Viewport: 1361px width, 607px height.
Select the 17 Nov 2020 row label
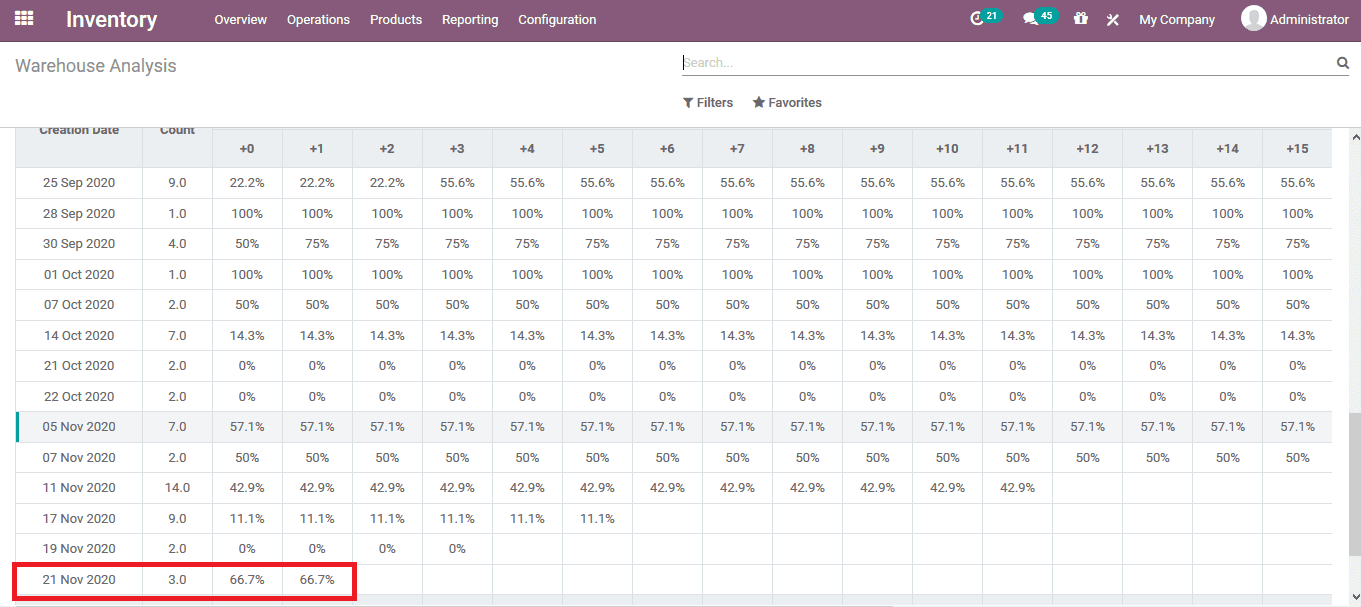tap(79, 519)
